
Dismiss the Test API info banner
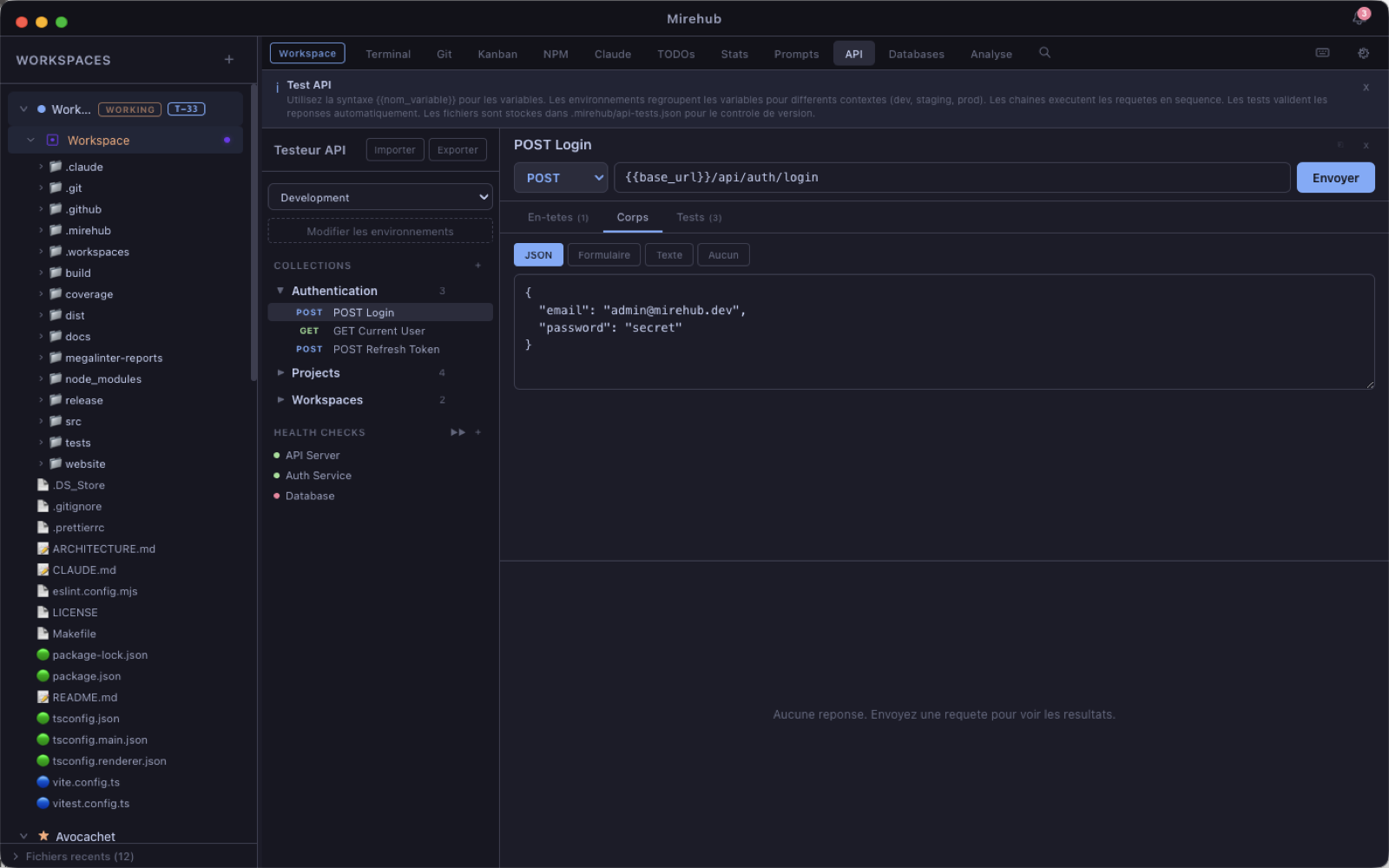tap(1366, 88)
